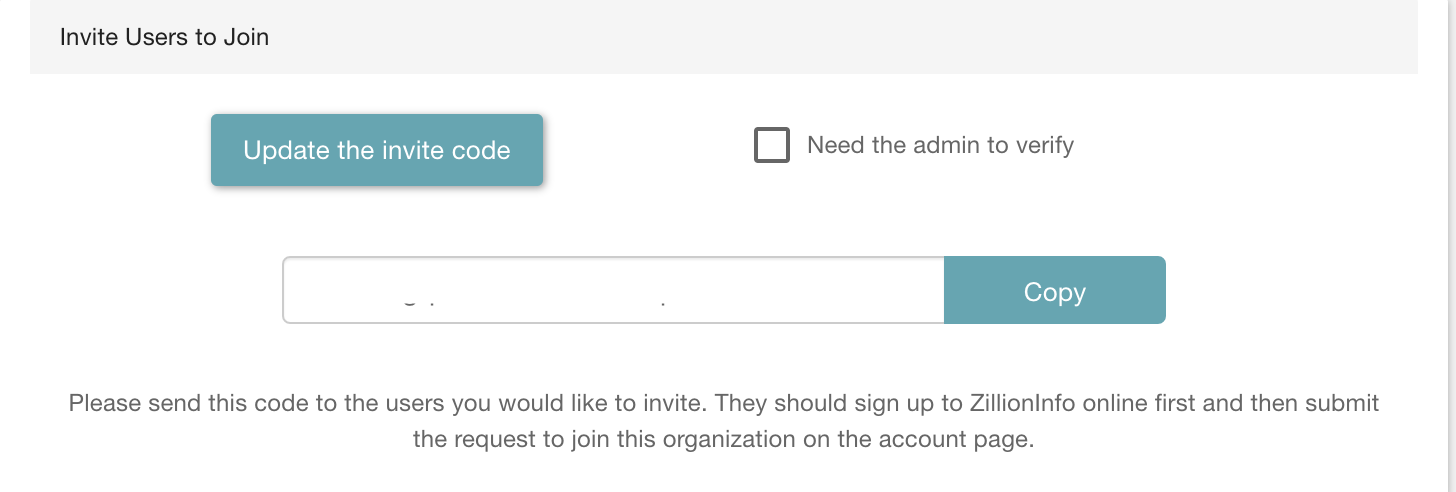The height and width of the screenshot is (492, 1456).
Task: Click the Invite Users to Join header
Action: tap(164, 37)
